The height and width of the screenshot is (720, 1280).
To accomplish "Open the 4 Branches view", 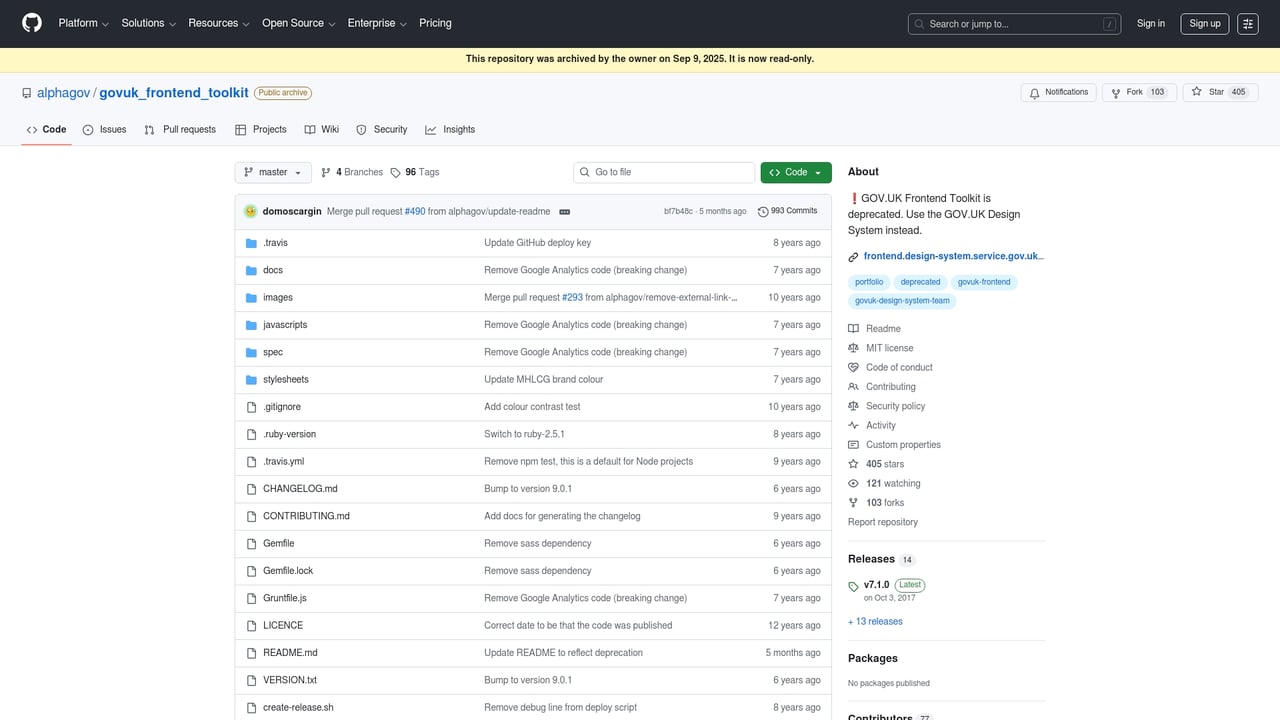I will coord(351,172).
